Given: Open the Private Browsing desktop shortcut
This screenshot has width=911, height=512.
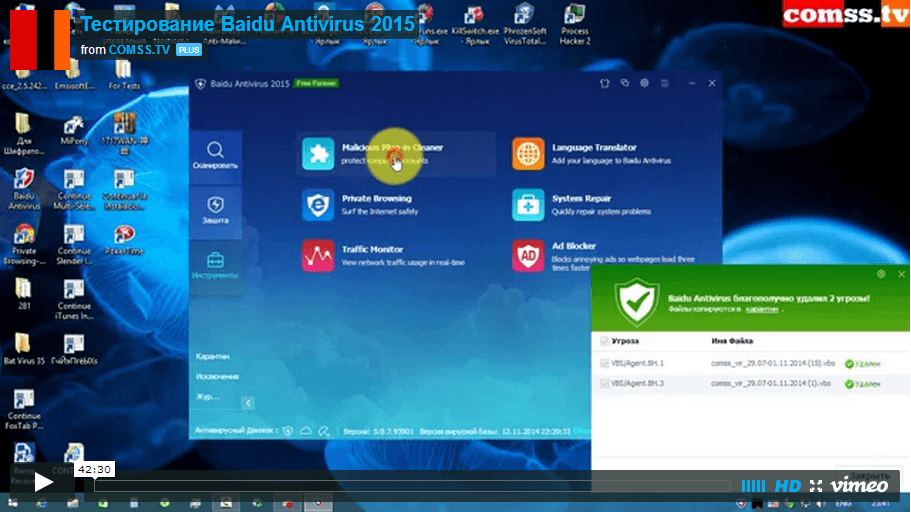Looking at the screenshot, I should [x=24, y=244].
